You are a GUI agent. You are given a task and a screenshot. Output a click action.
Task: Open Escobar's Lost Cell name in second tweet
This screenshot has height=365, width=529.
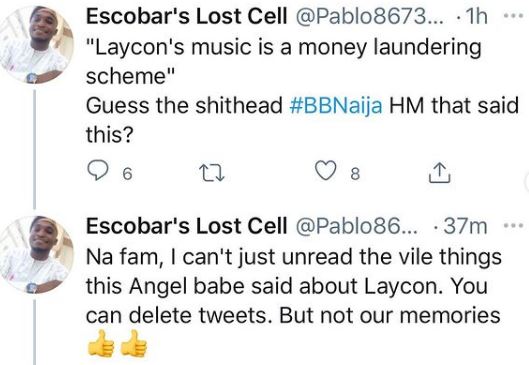click(x=187, y=226)
